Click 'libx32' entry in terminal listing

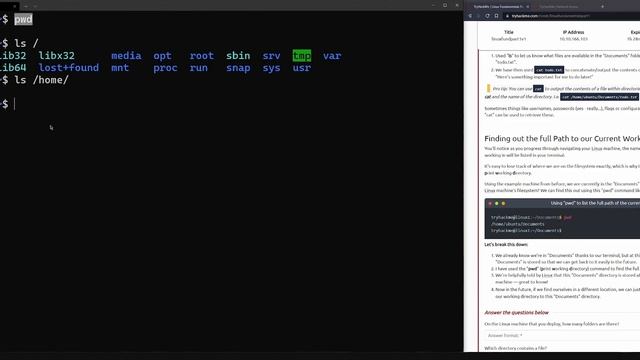tap(56, 56)
